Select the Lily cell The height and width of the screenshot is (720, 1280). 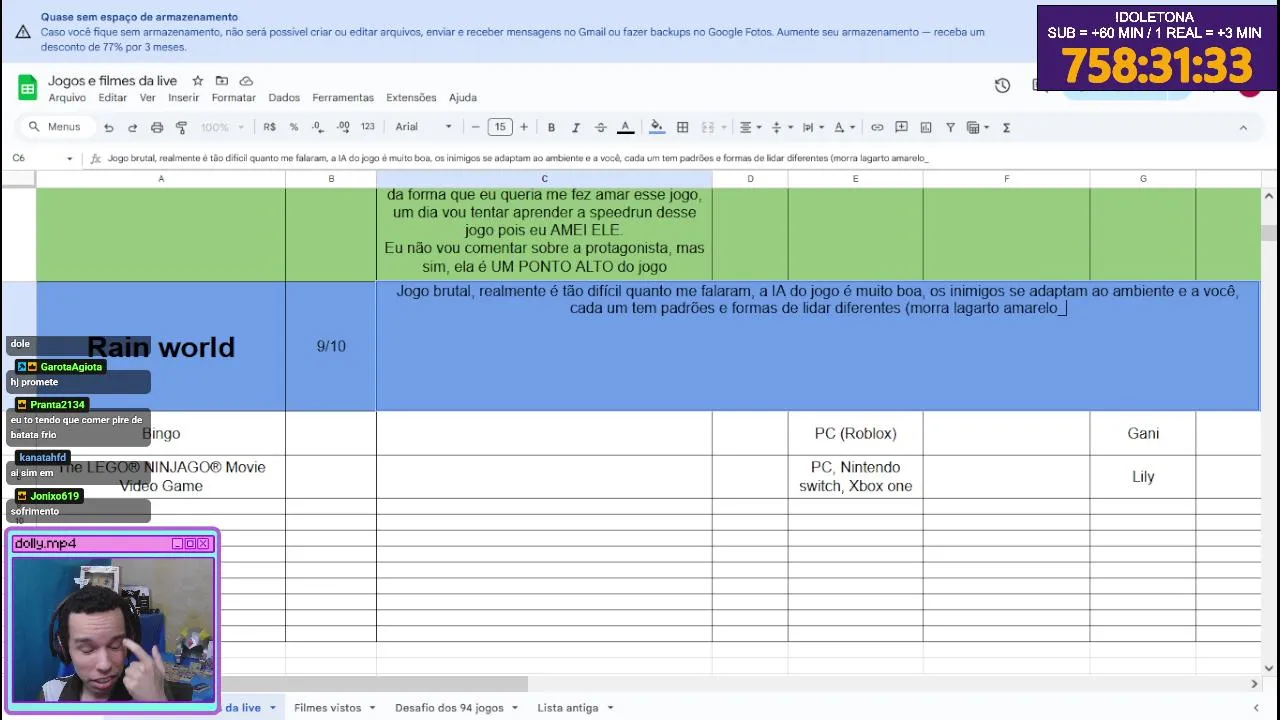point(1143,477)
